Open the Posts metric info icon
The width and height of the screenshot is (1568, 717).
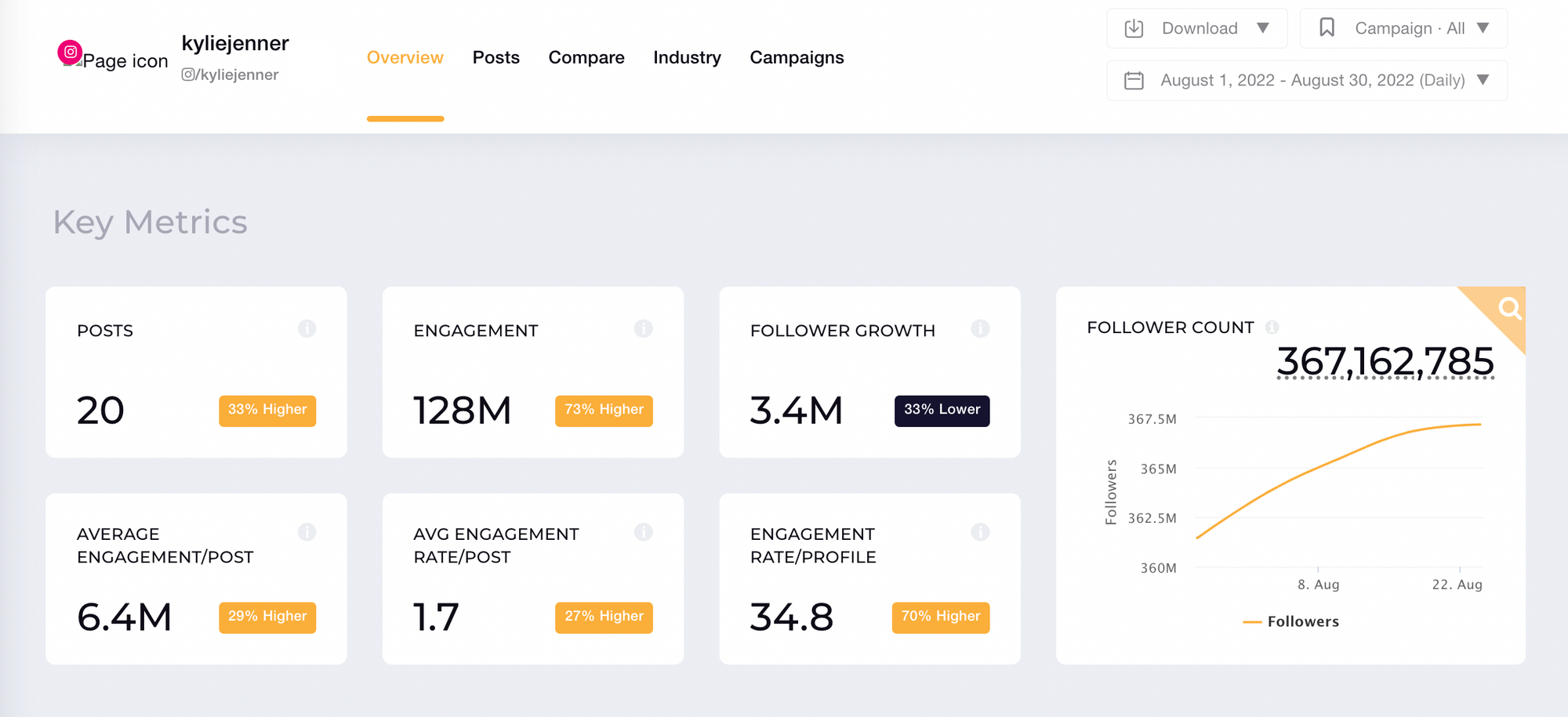point(307,328)
